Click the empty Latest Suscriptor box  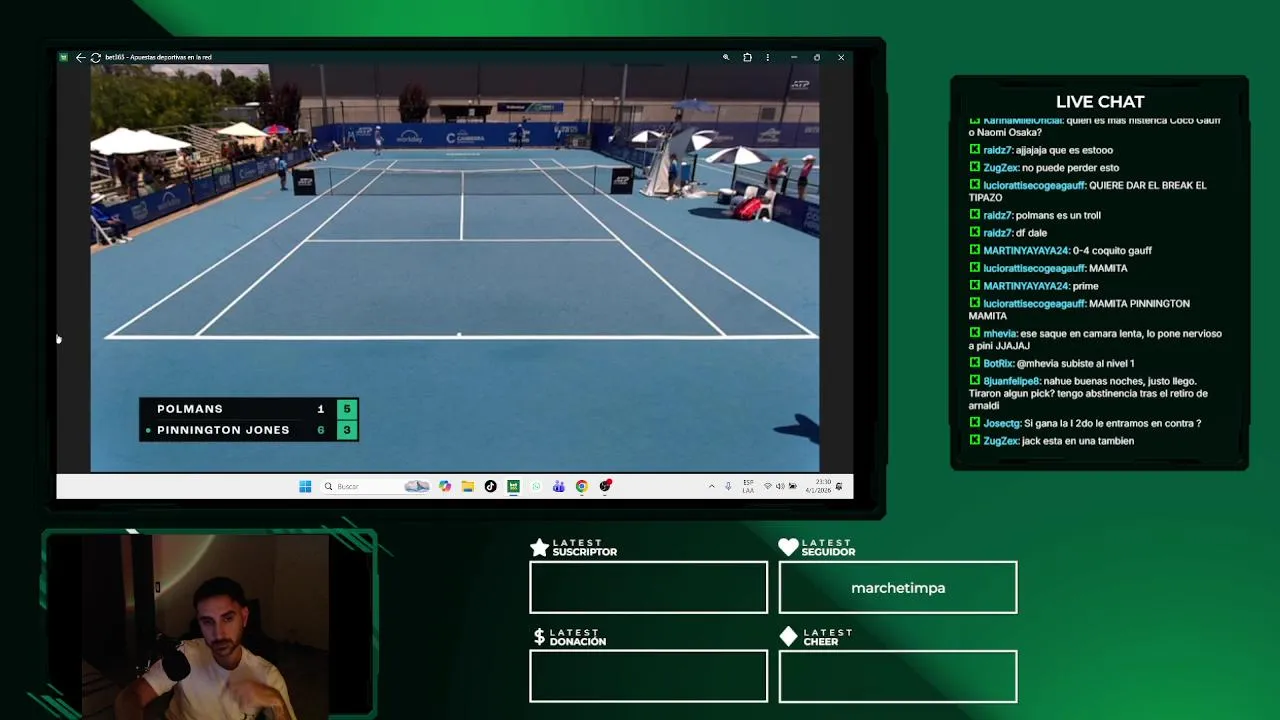(649, 587)
